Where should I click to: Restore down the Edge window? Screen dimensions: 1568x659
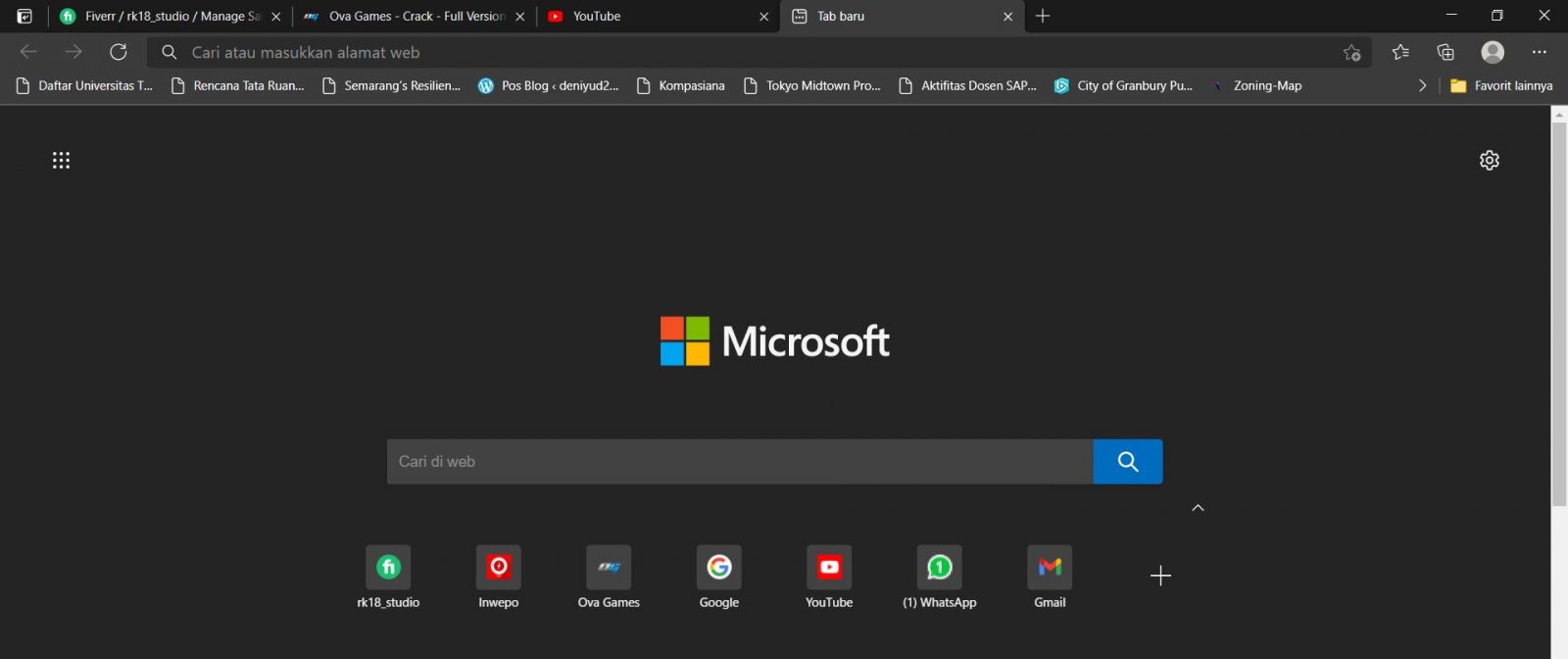(1496, 16)
